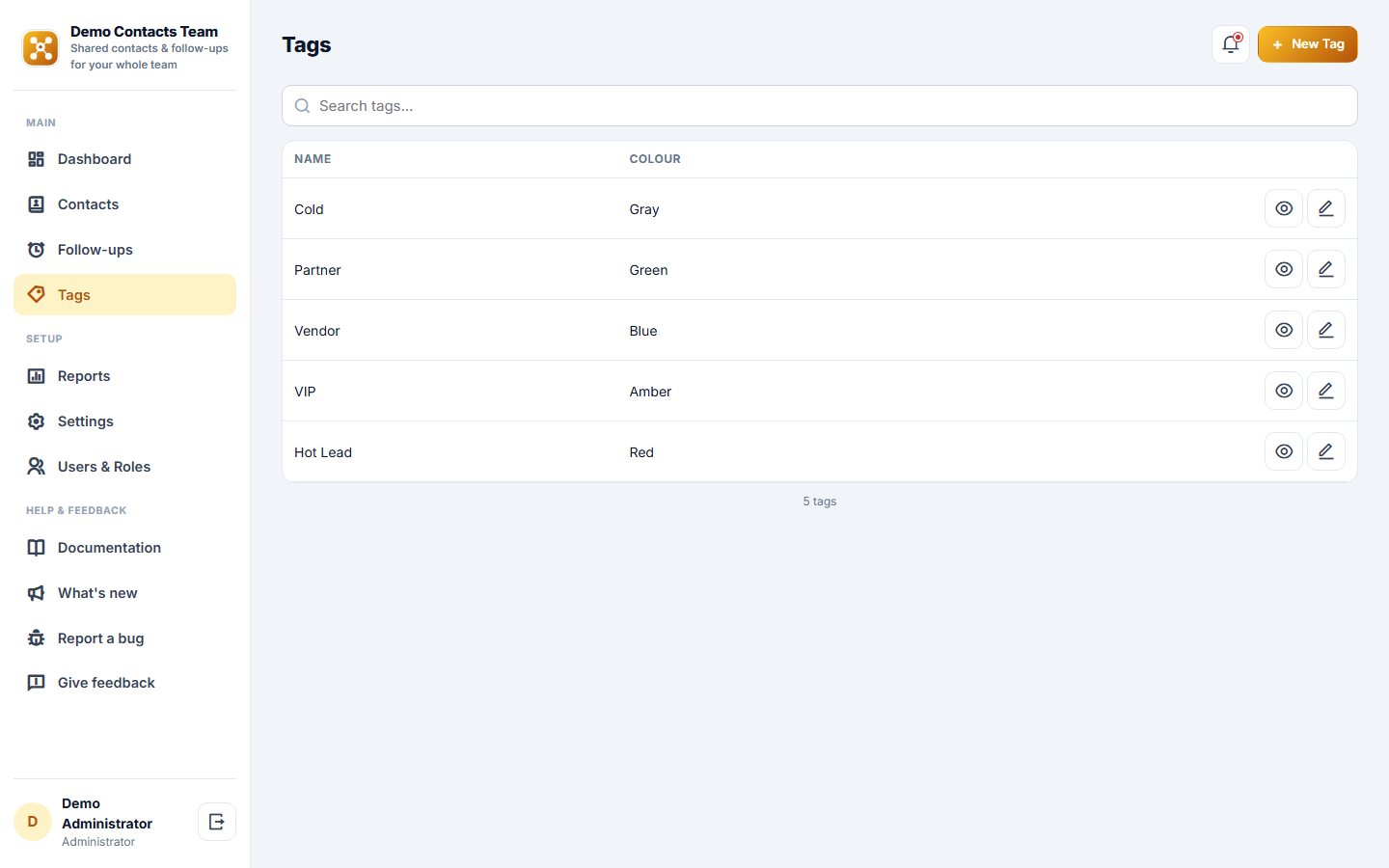Edit the Partner tag with pencil icon
Image resolution: width=1389 pixels, height=868 pixels.
coord(1326,269)
